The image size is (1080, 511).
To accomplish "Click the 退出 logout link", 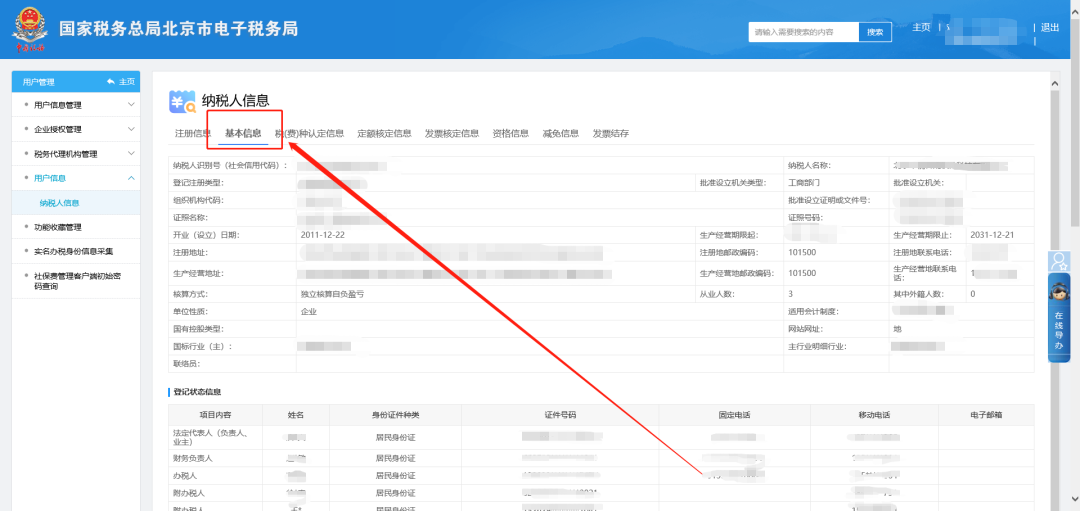I will 1050,28.
